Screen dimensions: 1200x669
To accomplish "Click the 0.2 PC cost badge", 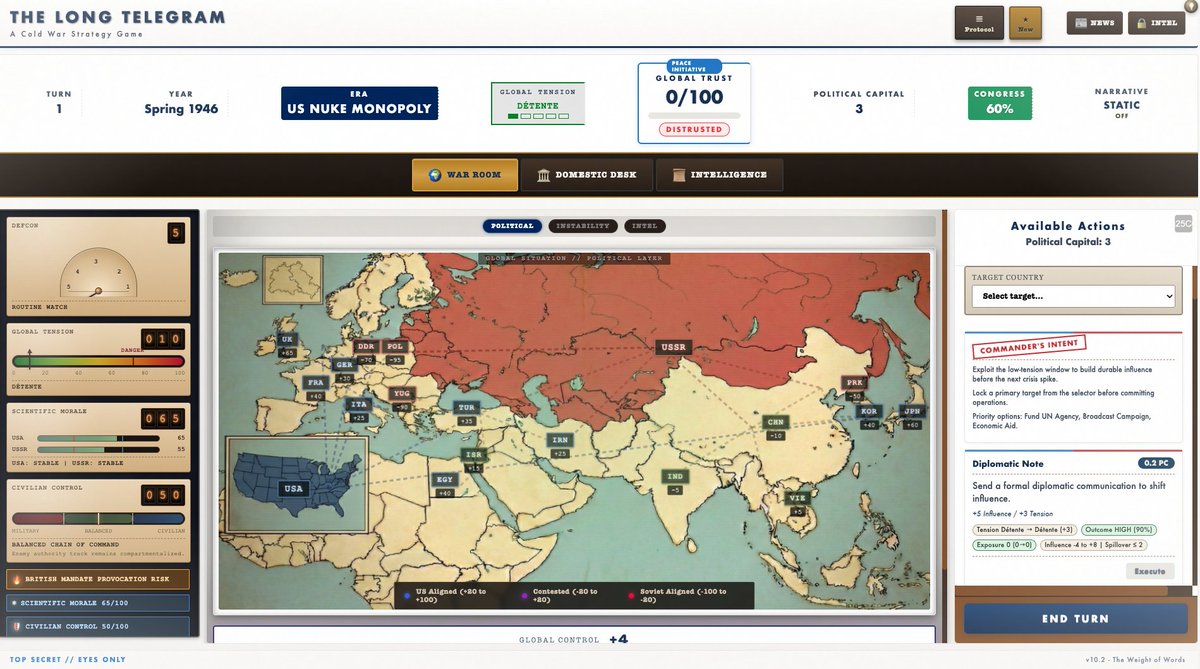I will point(1155,463).
